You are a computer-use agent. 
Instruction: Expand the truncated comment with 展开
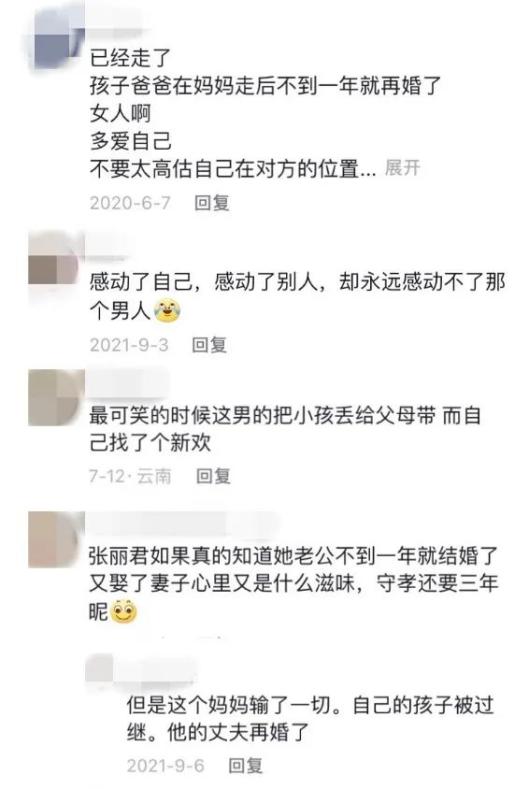point(402,168)
